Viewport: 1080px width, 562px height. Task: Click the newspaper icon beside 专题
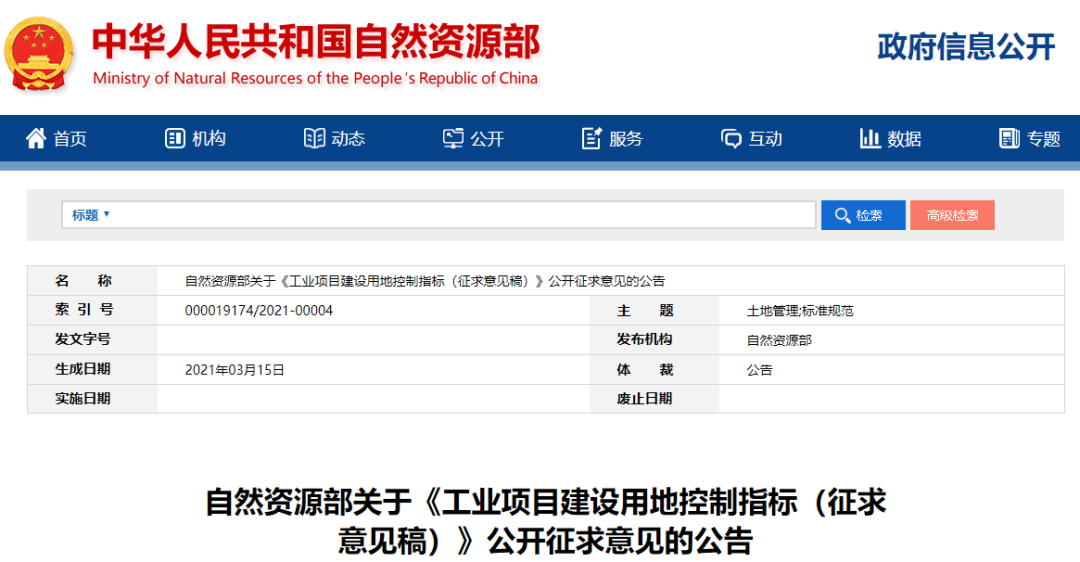coord(1009,138)
